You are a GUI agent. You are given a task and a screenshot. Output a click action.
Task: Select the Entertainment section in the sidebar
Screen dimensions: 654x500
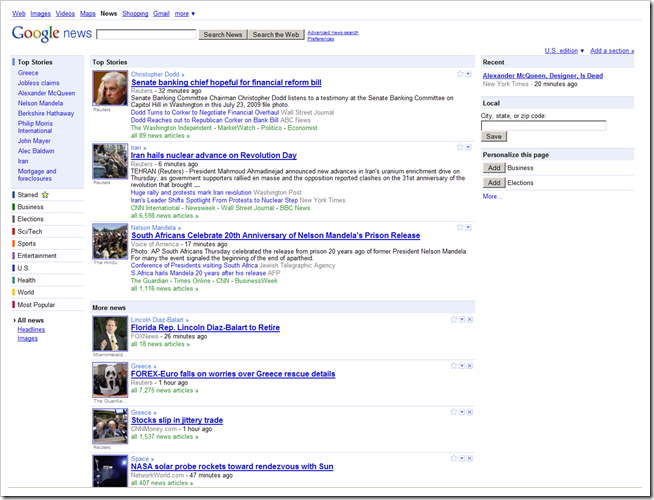(37, 256)
